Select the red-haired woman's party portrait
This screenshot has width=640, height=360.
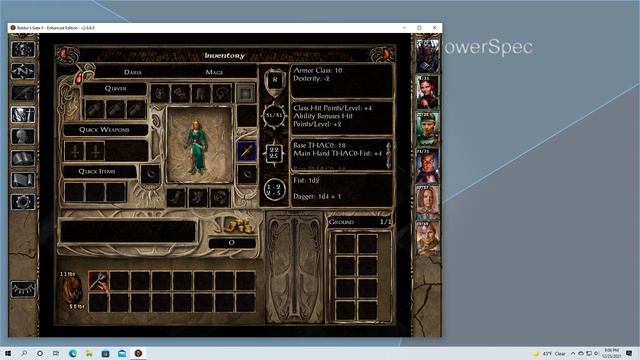pos(427,202)
